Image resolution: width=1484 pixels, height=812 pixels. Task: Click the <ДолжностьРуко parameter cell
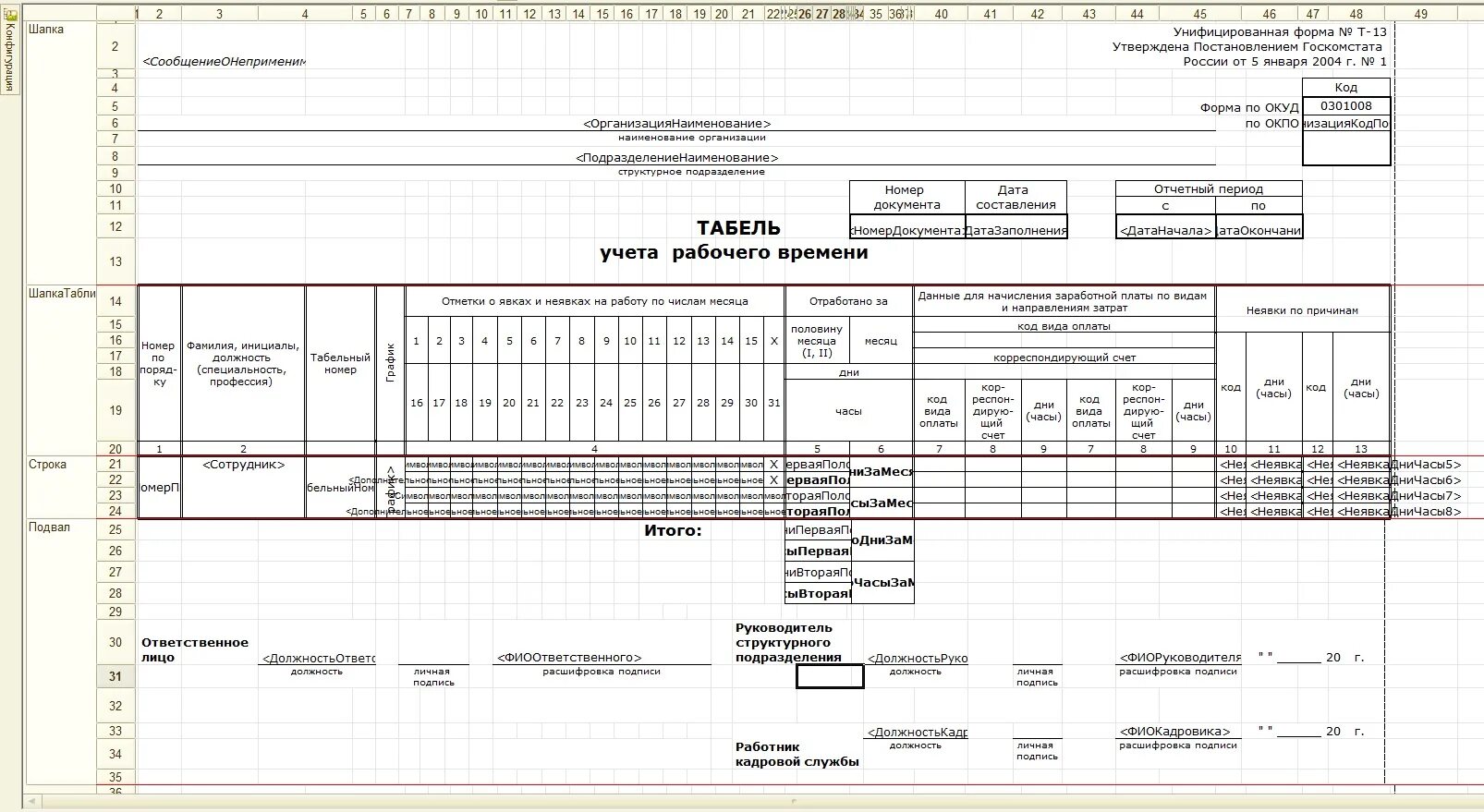[917, 658]
